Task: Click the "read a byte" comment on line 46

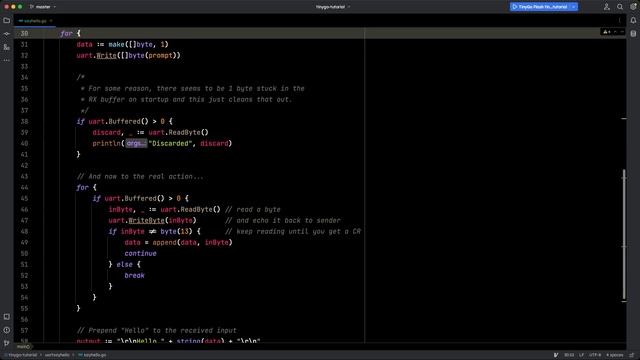Action: point(253,209)
